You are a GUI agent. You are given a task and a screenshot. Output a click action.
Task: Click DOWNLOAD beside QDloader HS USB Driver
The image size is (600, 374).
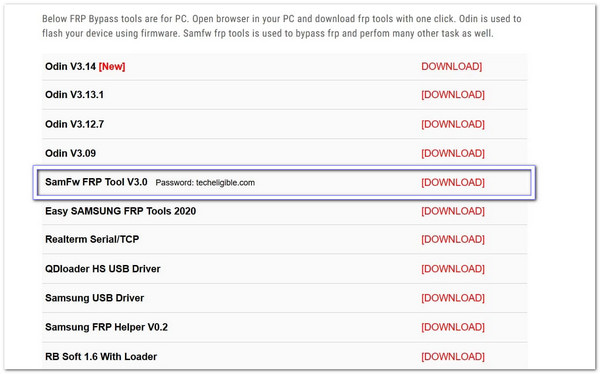click(x=453, y=269)
